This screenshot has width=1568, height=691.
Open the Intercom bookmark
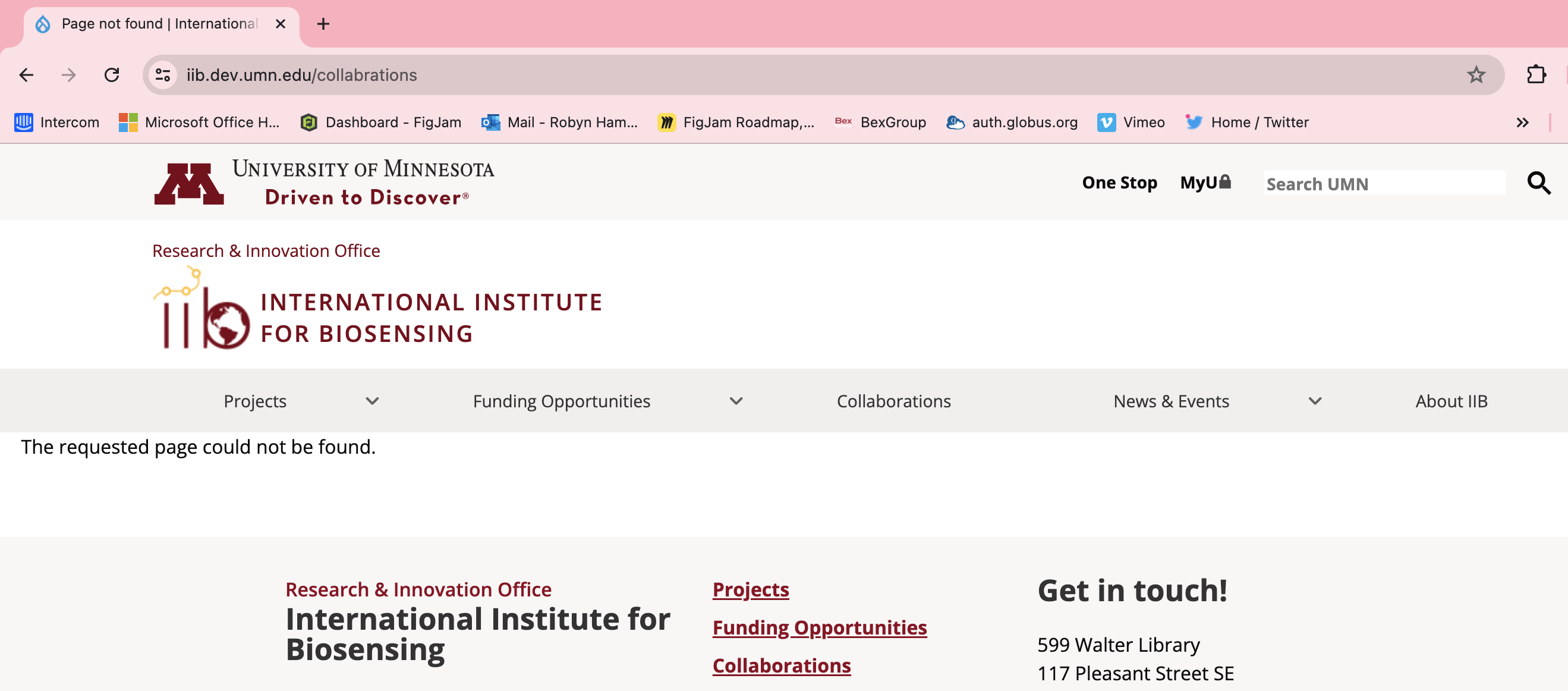click(56, 123)
